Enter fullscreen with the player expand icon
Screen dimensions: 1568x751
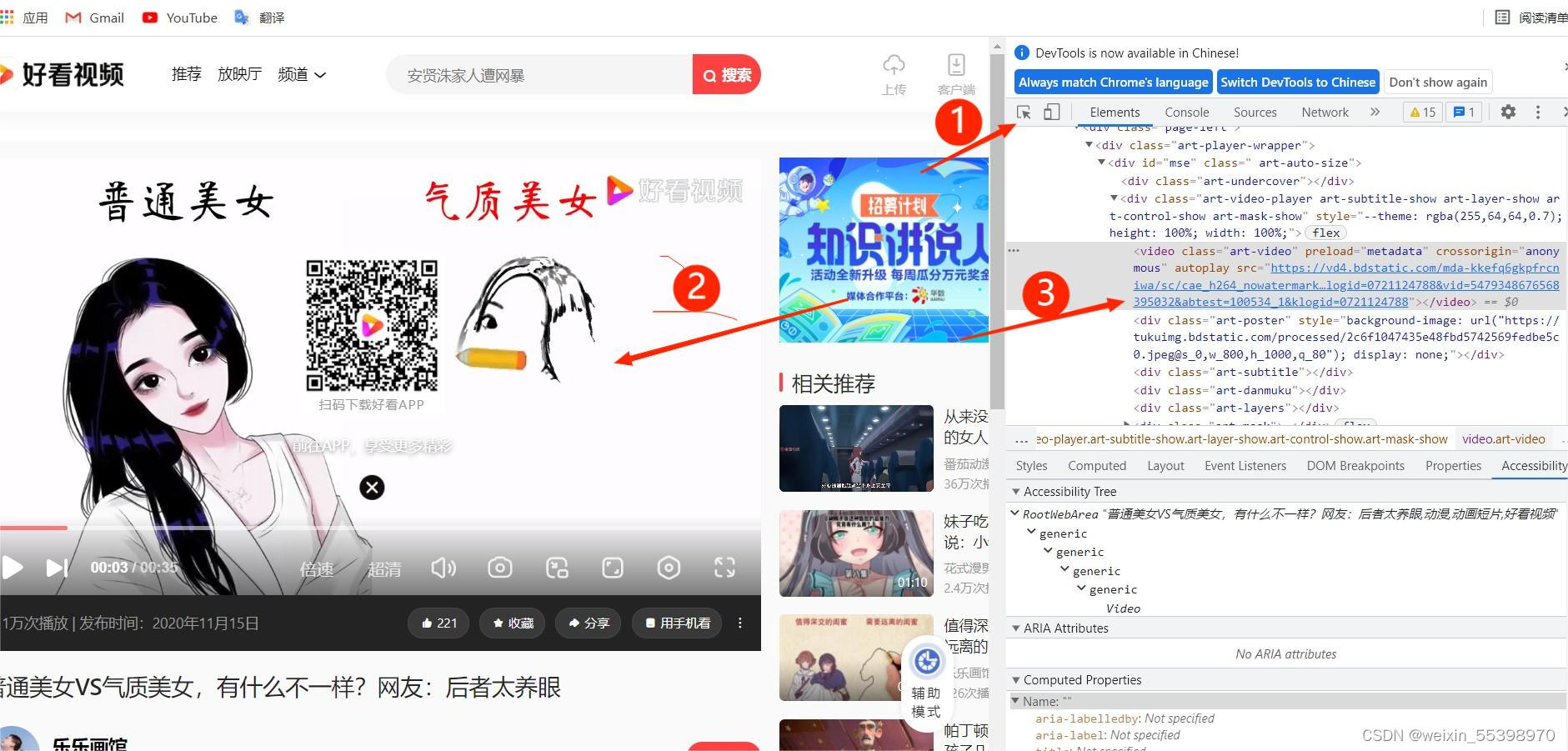(x=724, y=568)
